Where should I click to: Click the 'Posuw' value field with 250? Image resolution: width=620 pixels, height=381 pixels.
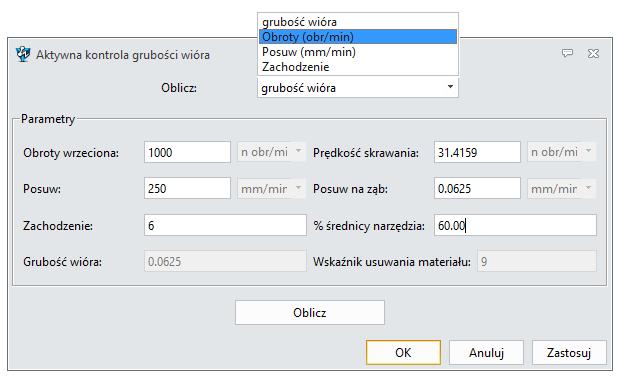pos(187,188)
